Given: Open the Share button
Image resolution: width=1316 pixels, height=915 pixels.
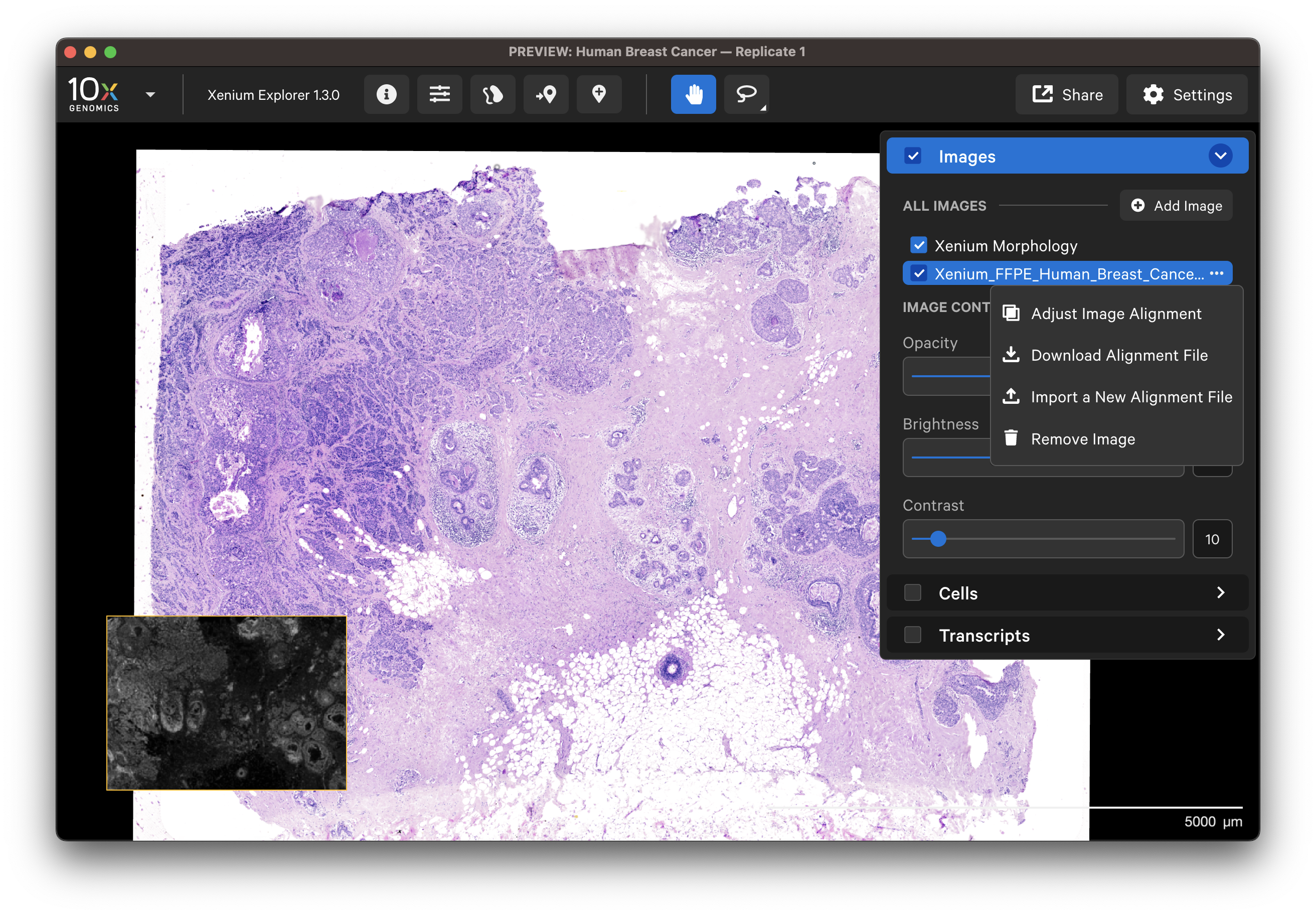Looking at the screenshot, I should tap(1067, 95).
